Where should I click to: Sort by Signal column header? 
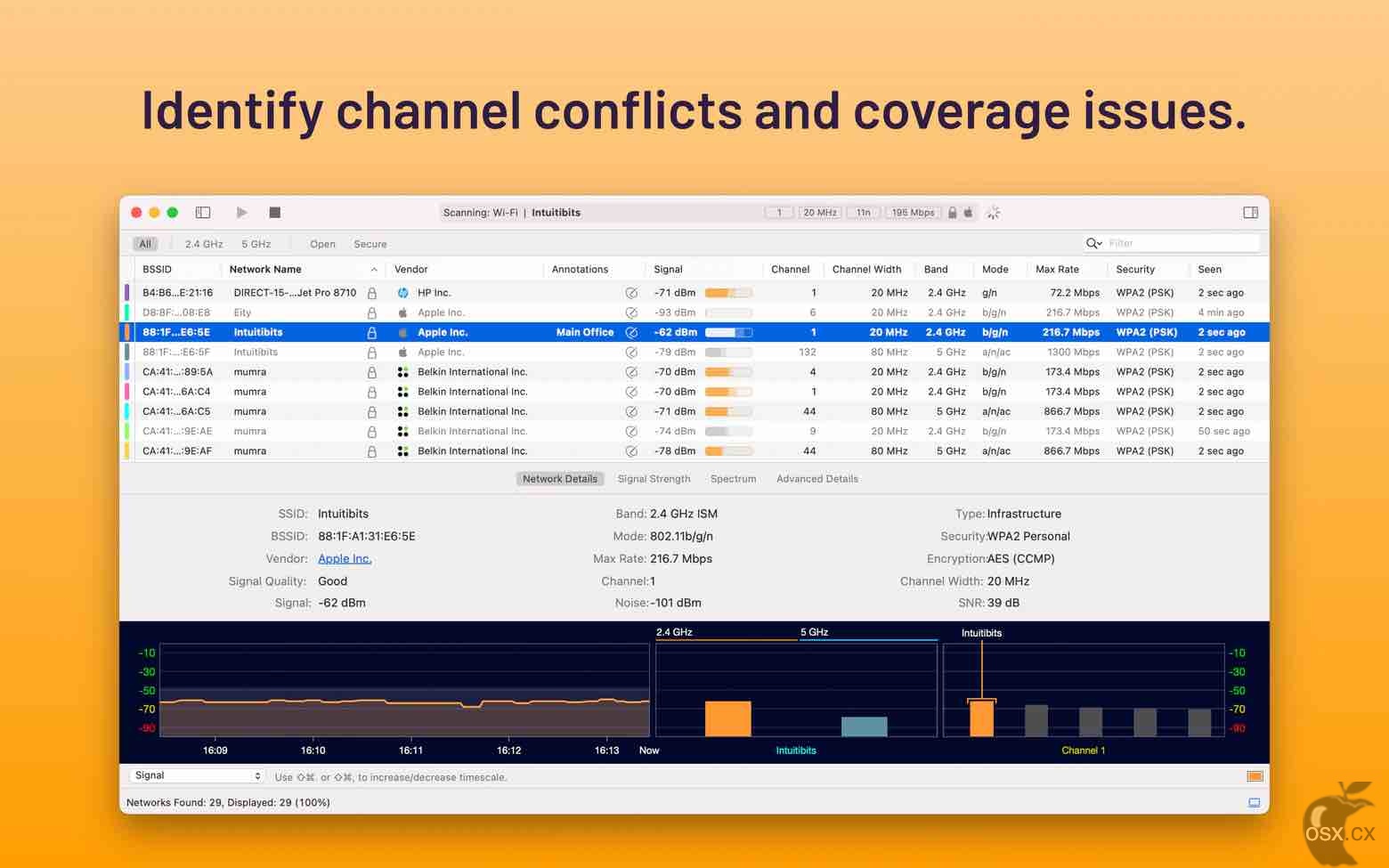[668, 270]
